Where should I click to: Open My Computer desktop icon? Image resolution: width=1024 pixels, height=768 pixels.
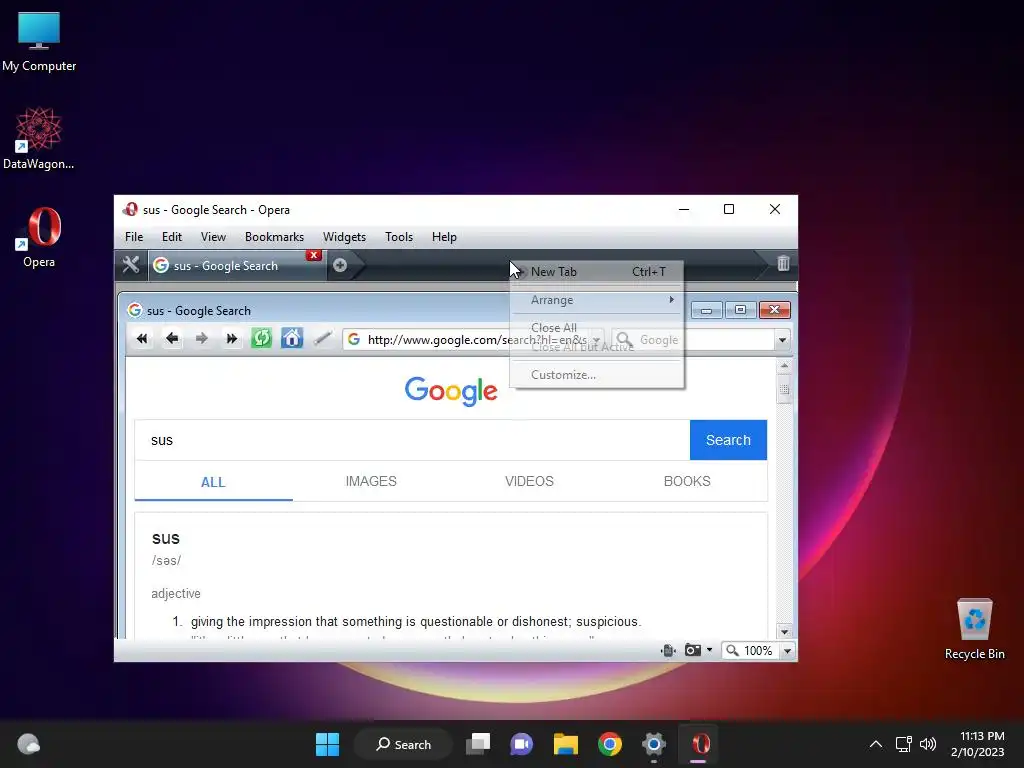[x=39, y=42]
